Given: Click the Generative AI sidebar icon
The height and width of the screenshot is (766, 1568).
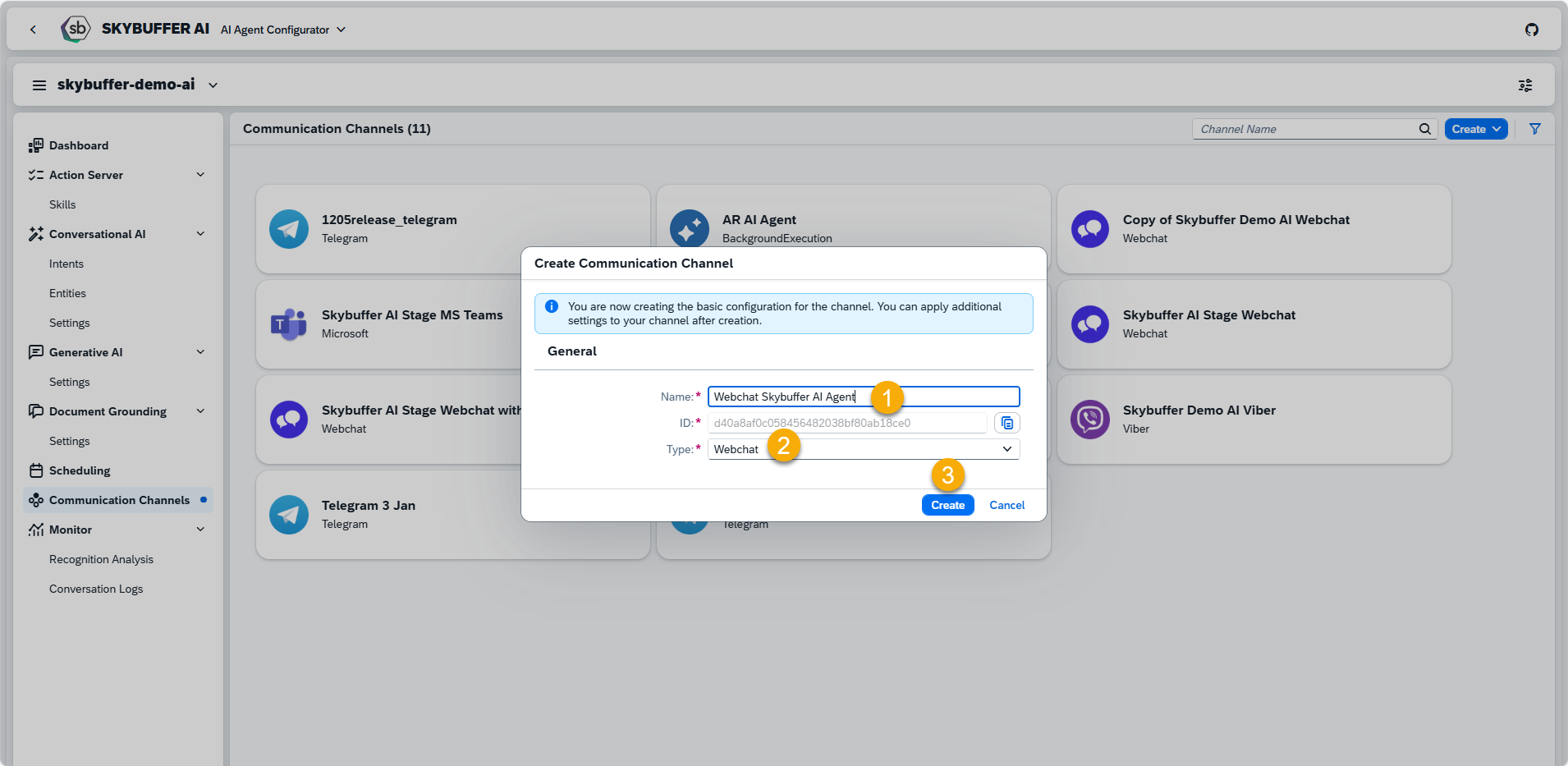Looking at the screenshot, I should click(x=36, y=352).
